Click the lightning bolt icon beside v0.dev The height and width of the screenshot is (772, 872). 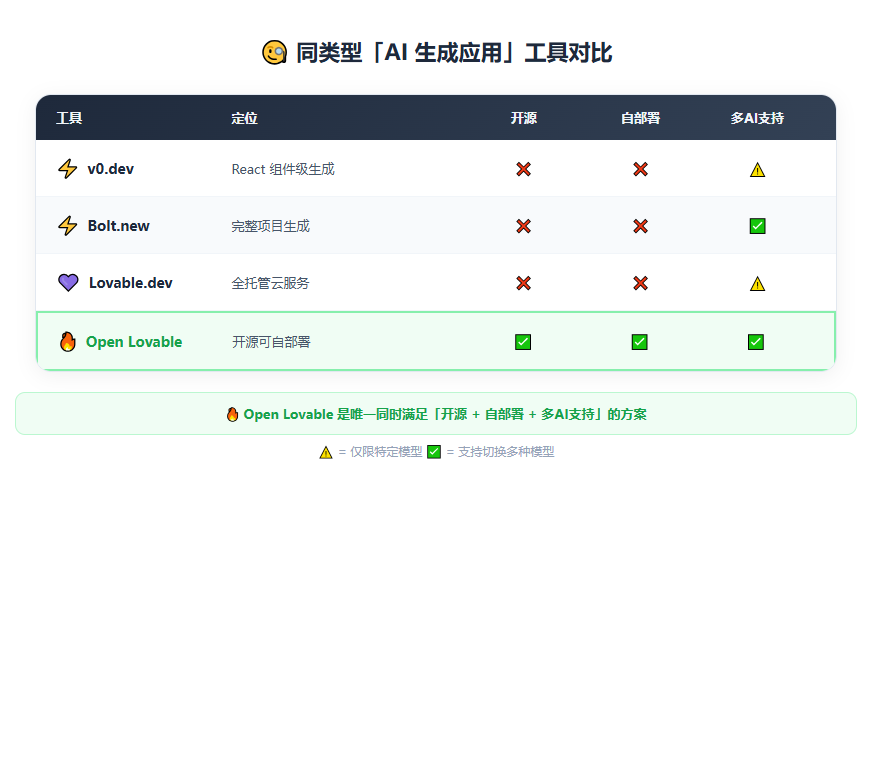tap(68, 169)
